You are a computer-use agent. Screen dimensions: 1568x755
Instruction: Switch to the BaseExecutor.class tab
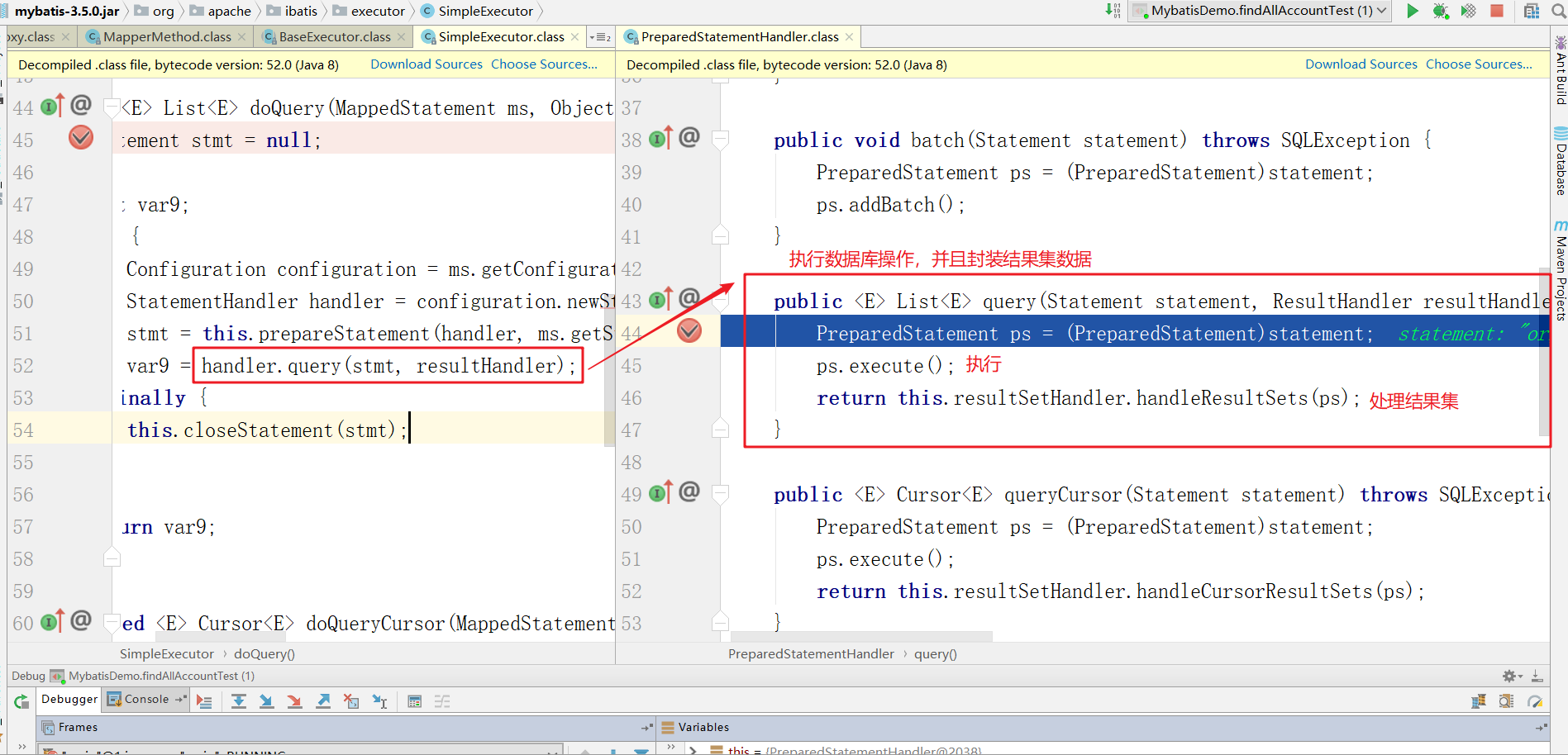pos(335,37)
